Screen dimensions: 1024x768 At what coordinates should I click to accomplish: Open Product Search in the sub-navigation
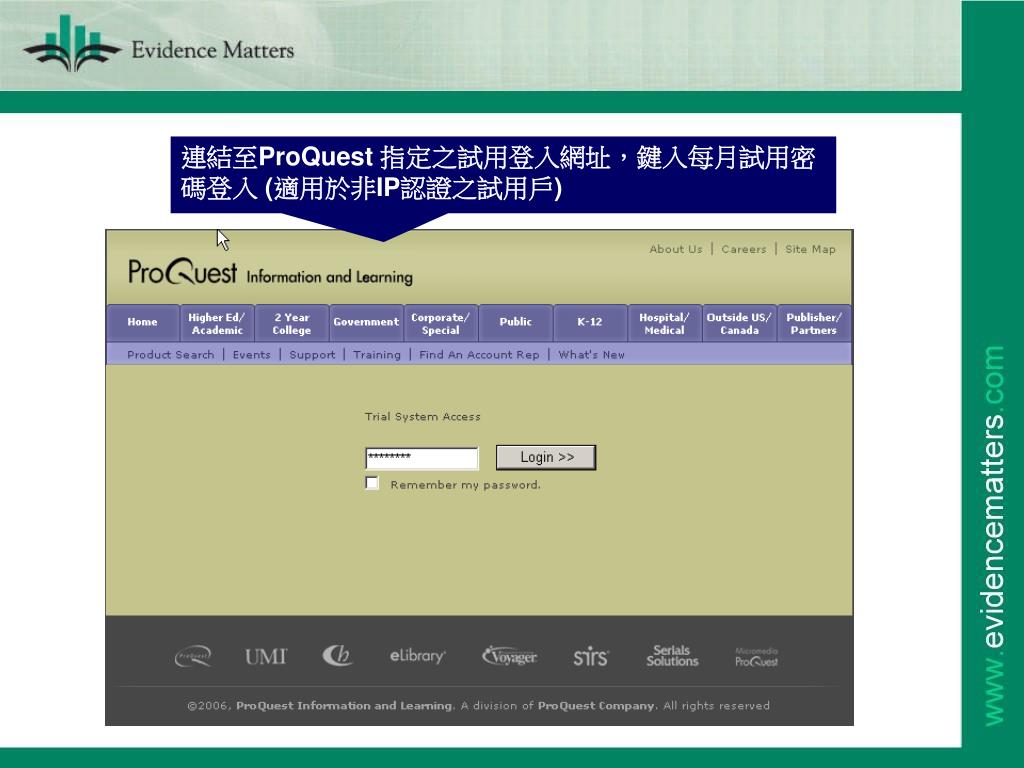coord(170,355)
